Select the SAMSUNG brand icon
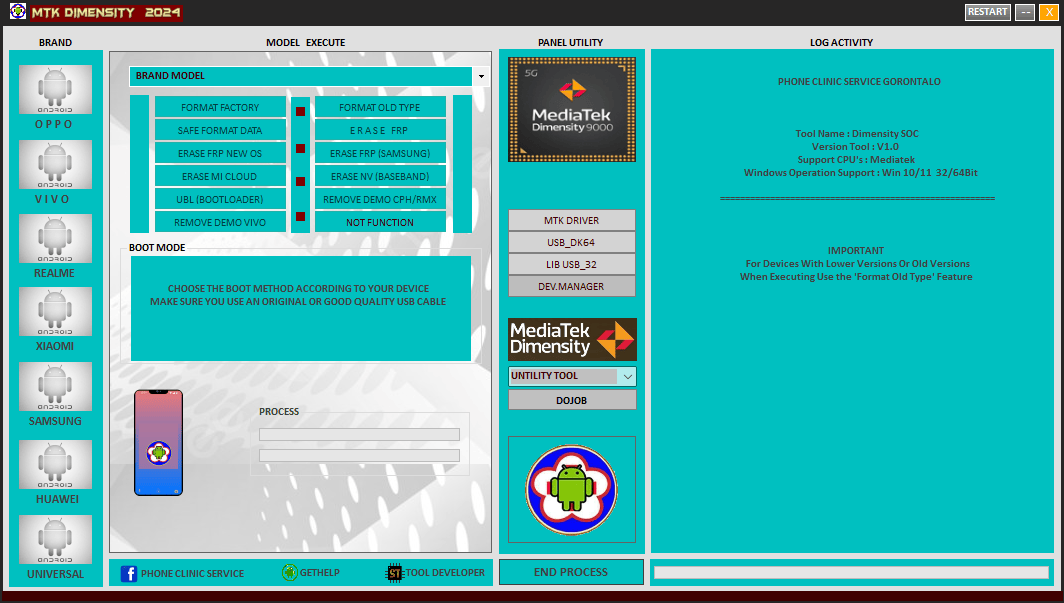1064x603 pixels. 55,386
